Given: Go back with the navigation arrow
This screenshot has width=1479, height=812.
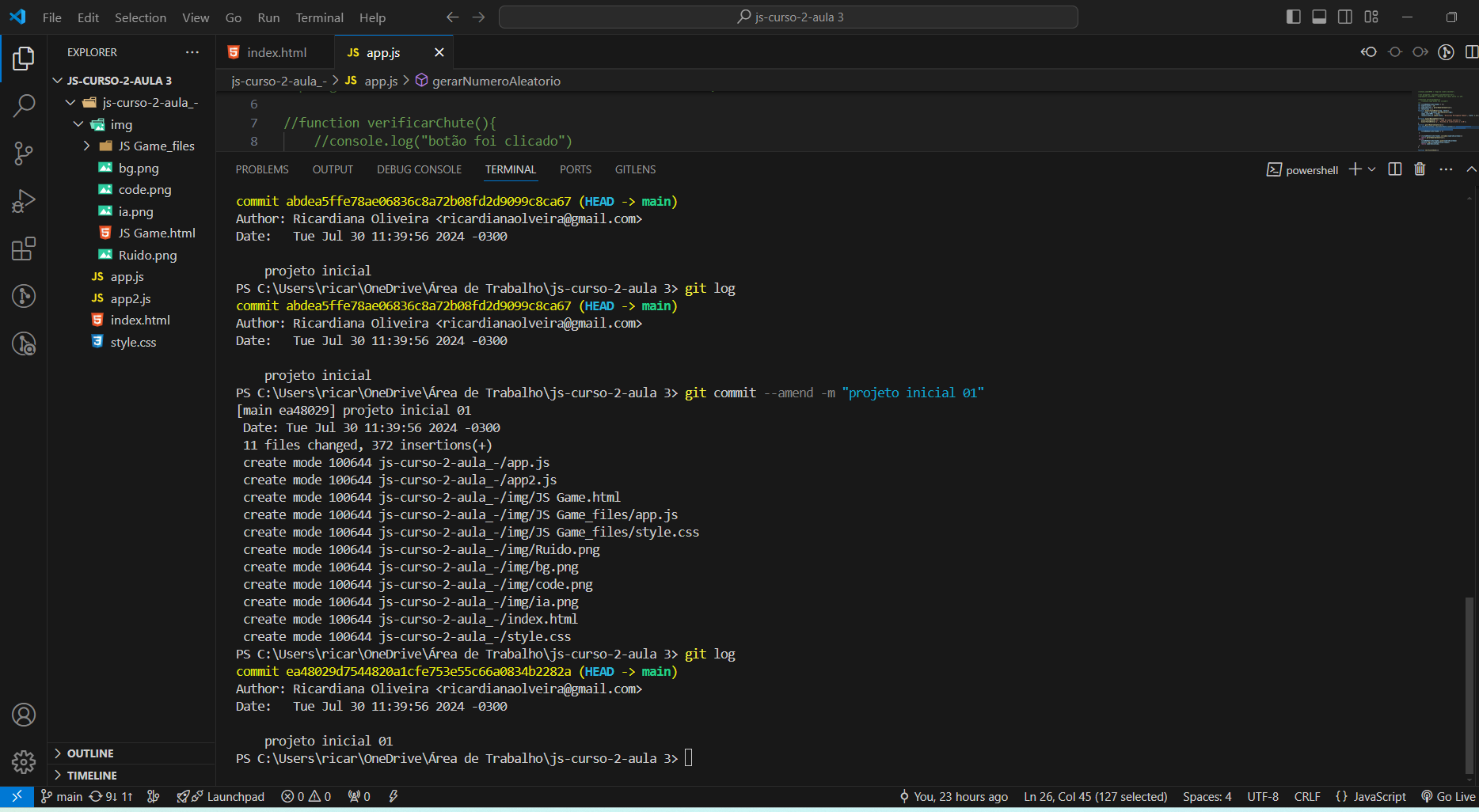Looking at the screenshot, I should [x=452, y=17].
